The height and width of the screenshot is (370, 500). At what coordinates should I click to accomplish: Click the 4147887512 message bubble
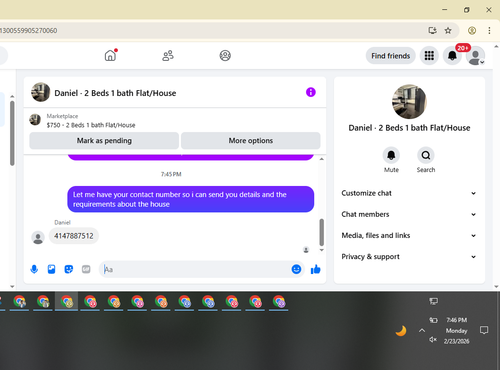74,236
